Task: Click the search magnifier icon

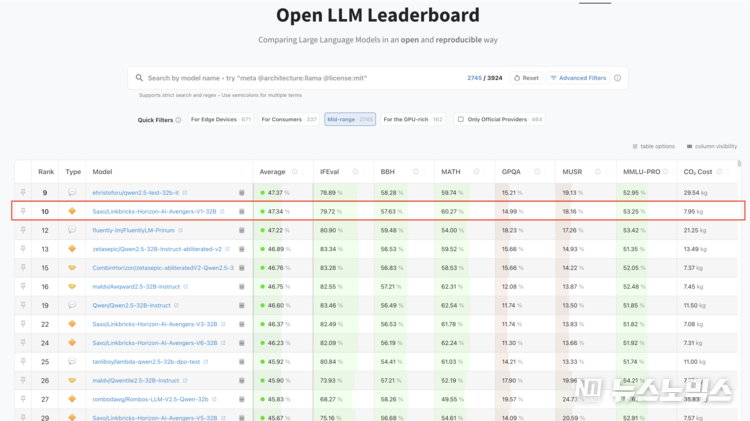Action: click(139, 78)
